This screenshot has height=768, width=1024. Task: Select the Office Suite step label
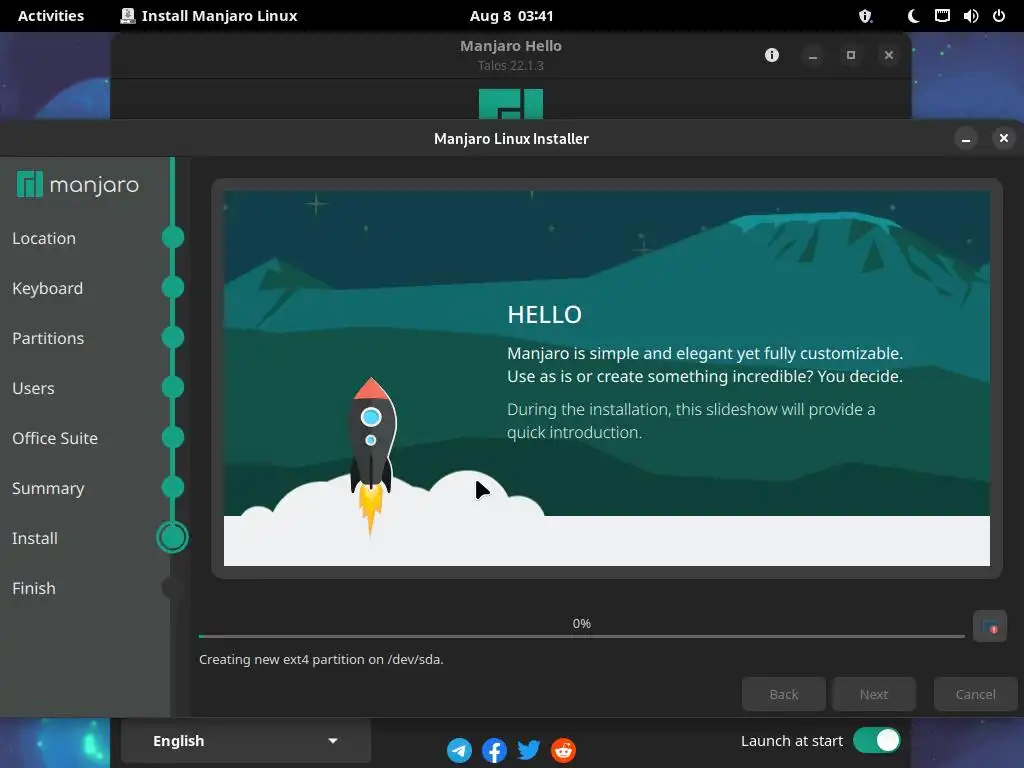(x=55, y=438)
